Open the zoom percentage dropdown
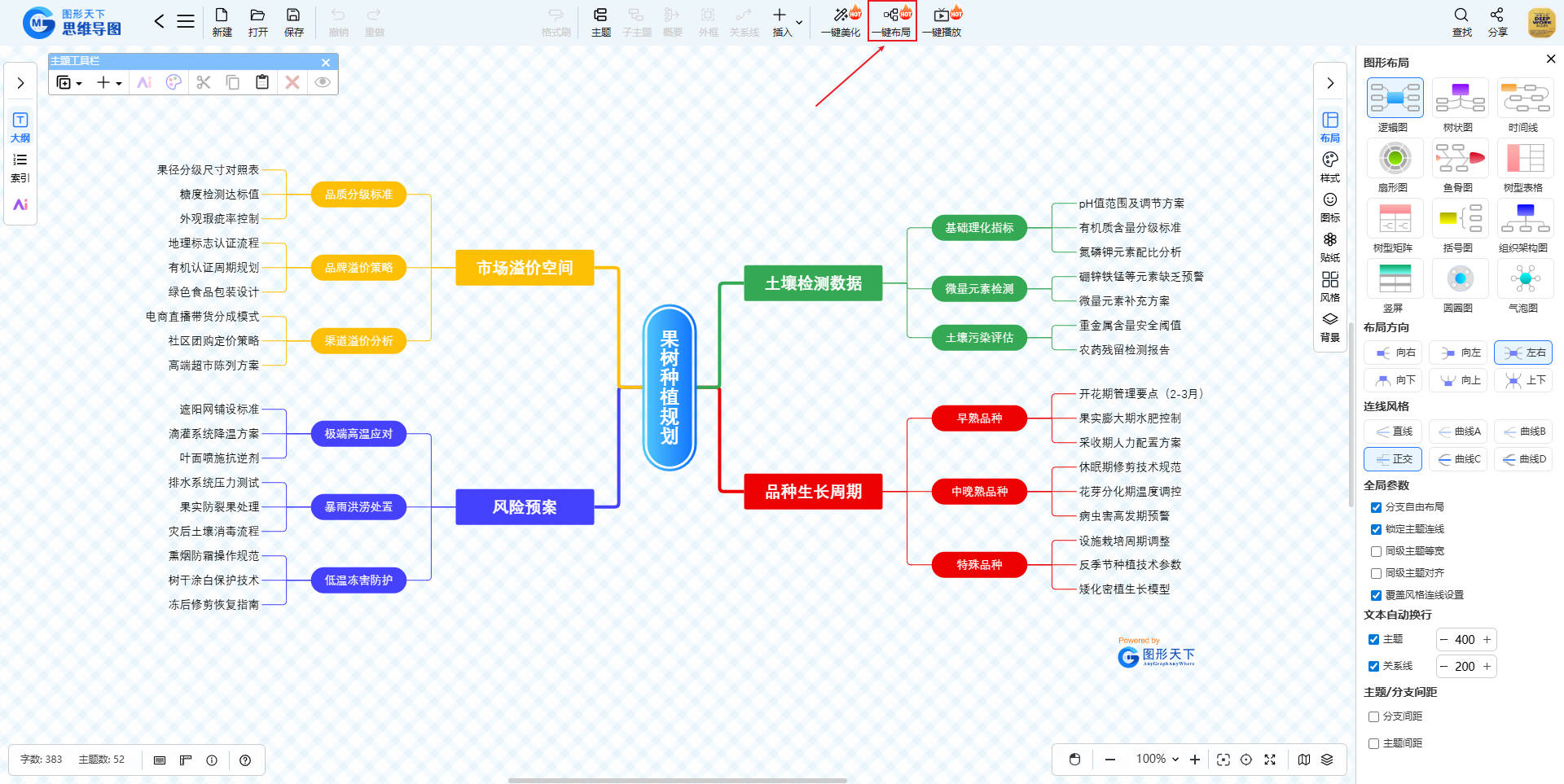Screen dimensions: 1564x784 click(x=1158, y=759)
